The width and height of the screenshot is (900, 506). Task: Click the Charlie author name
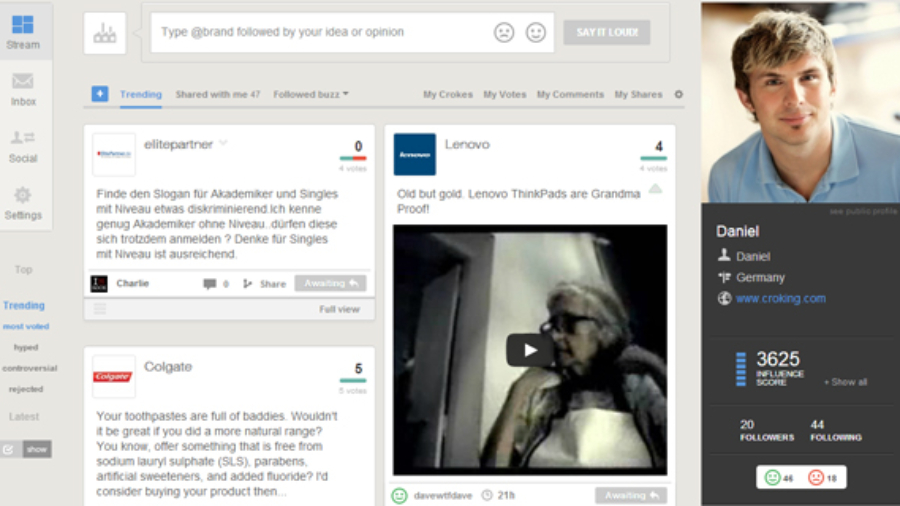tap(133, 283)
